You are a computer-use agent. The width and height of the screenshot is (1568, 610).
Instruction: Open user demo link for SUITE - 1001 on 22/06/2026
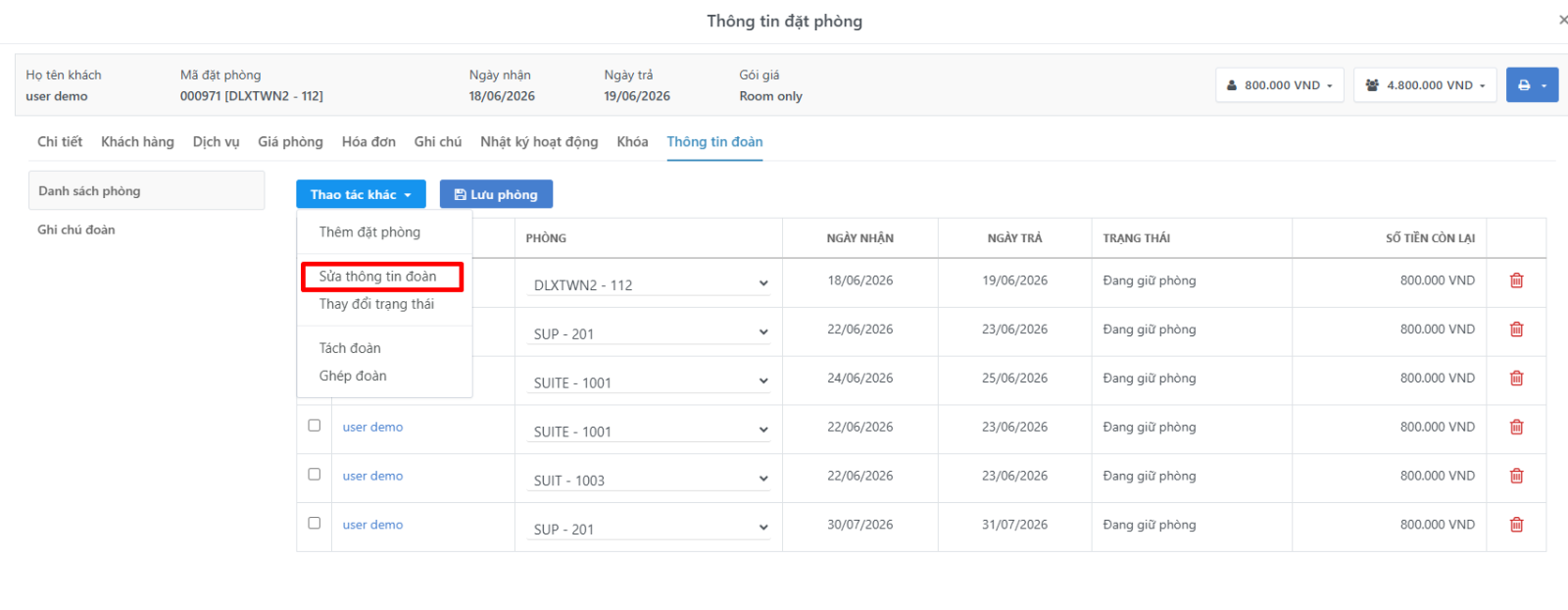click(372, 428)
